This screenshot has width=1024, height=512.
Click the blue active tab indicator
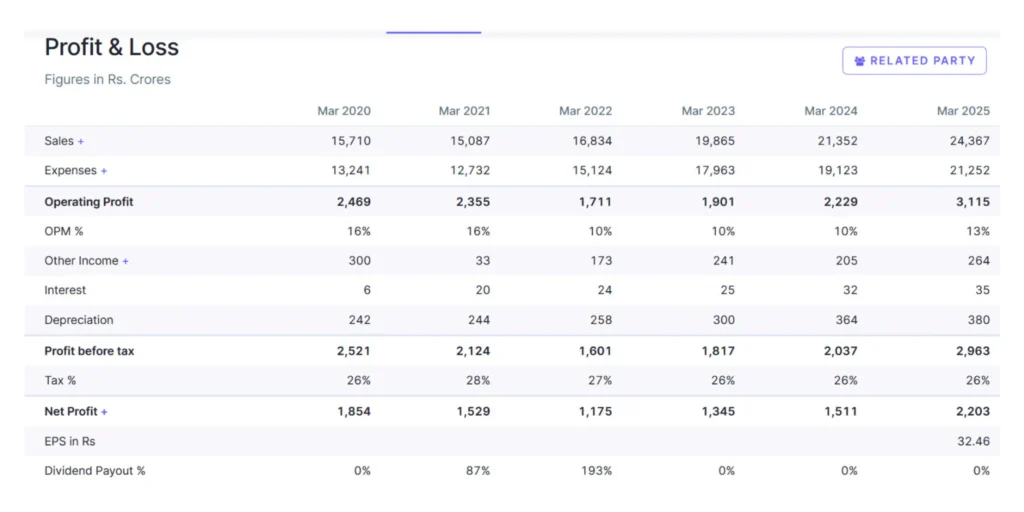[433, 32]
